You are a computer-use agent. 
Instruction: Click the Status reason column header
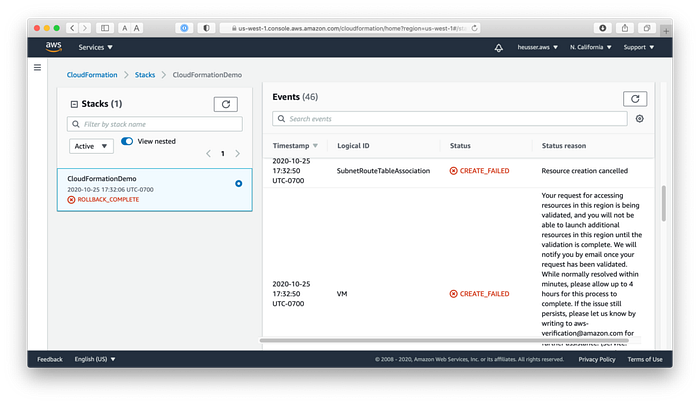564,146
